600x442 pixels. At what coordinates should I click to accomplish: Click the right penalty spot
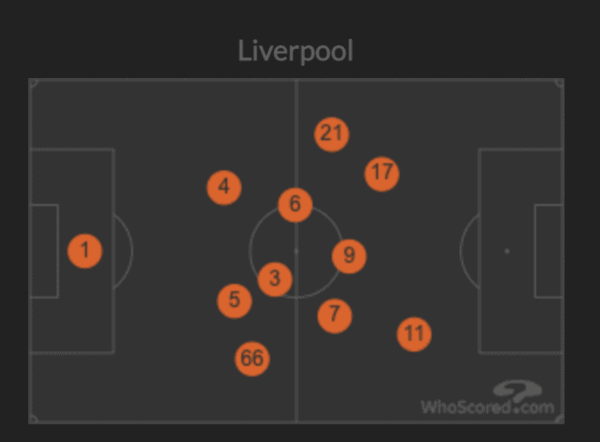point(507,251)
